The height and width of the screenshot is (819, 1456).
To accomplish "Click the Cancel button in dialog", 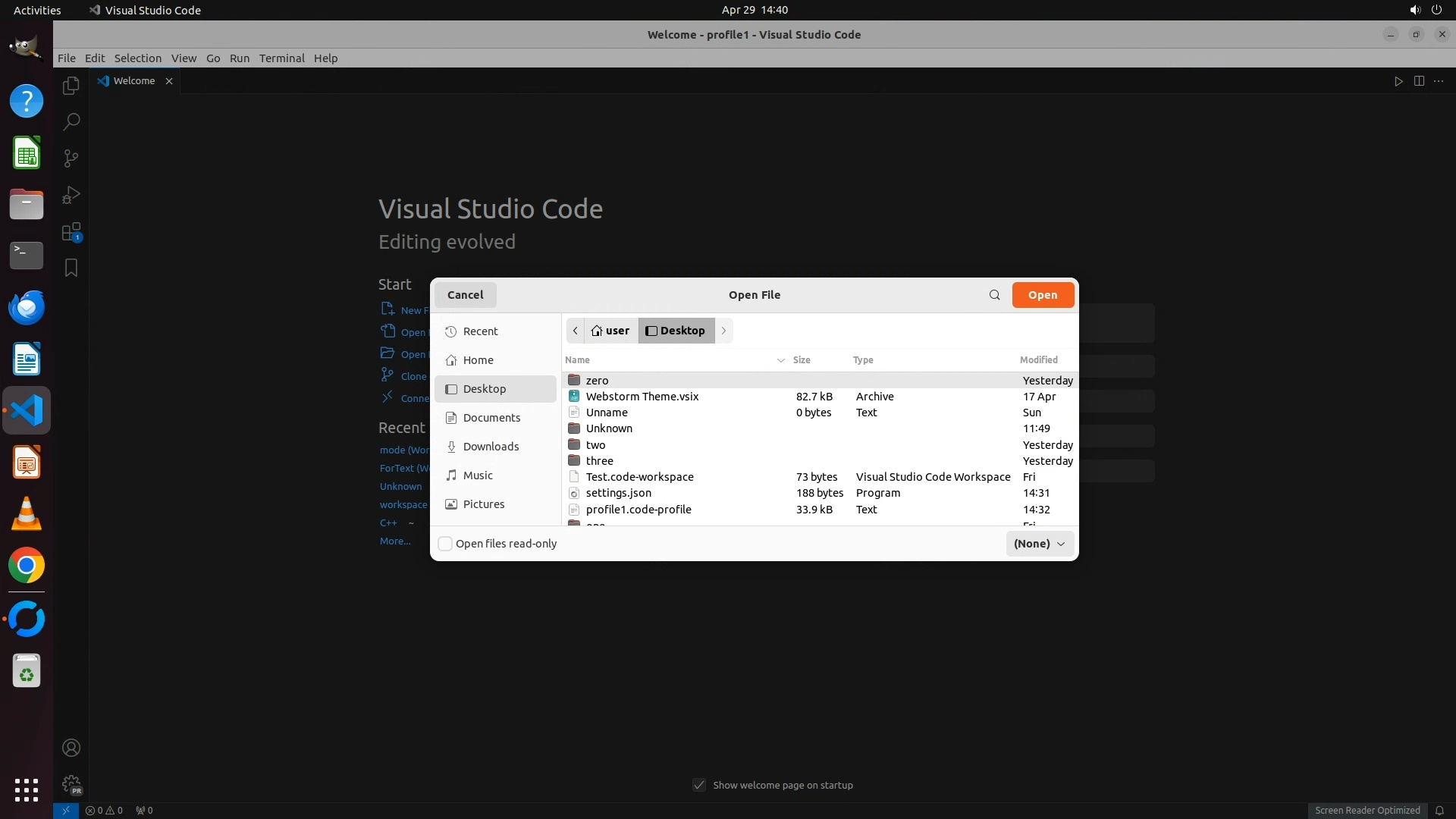I will point(465,295).
